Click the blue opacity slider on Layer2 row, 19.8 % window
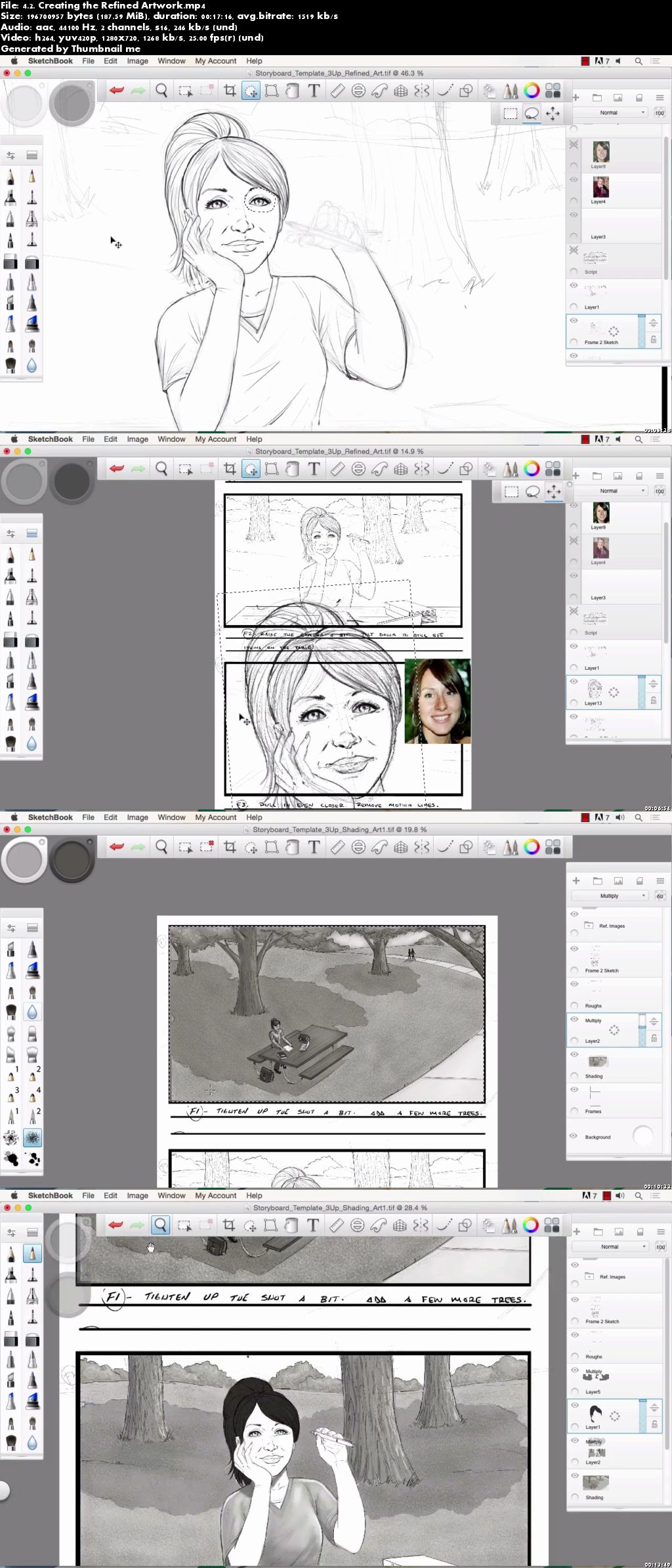Viewport: 672px width, 1568px height. [x=642, y=1030]
